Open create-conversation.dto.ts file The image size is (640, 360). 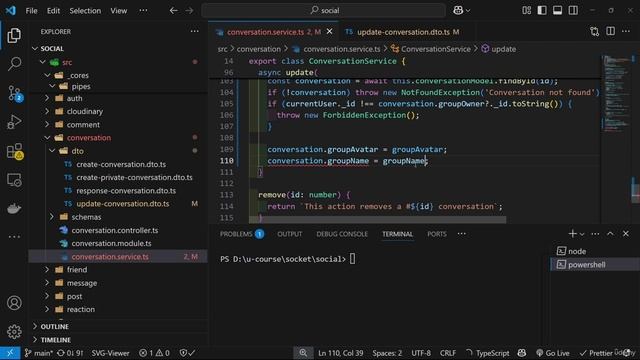click(121, 164)
